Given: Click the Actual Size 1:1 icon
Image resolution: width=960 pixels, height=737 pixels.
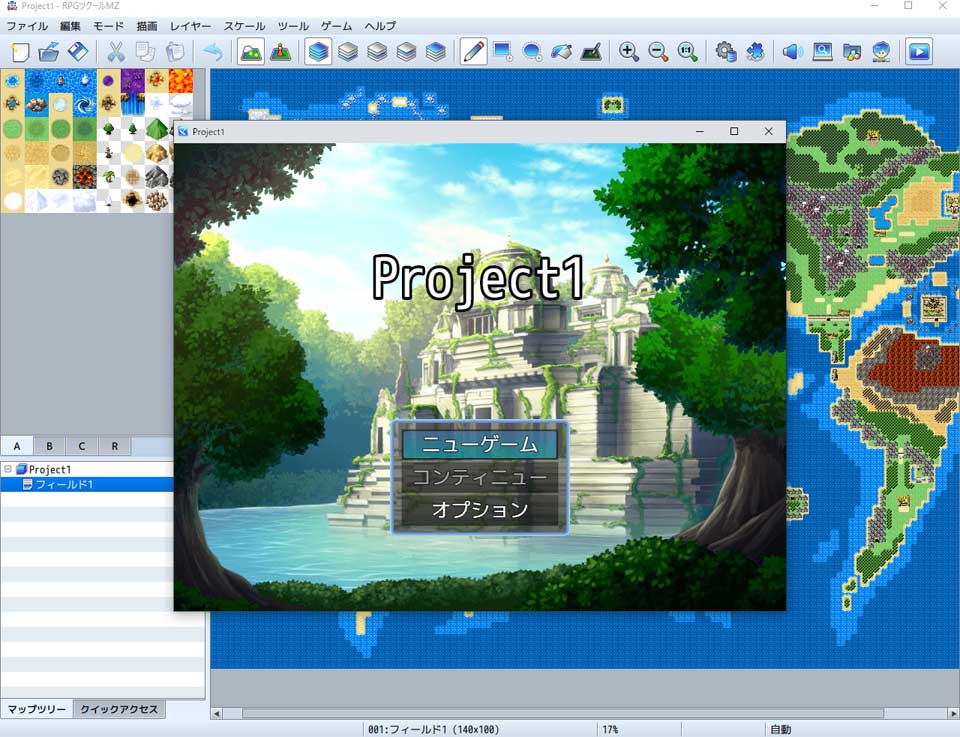Looking at the screenshot, I should tap(688, 51).
